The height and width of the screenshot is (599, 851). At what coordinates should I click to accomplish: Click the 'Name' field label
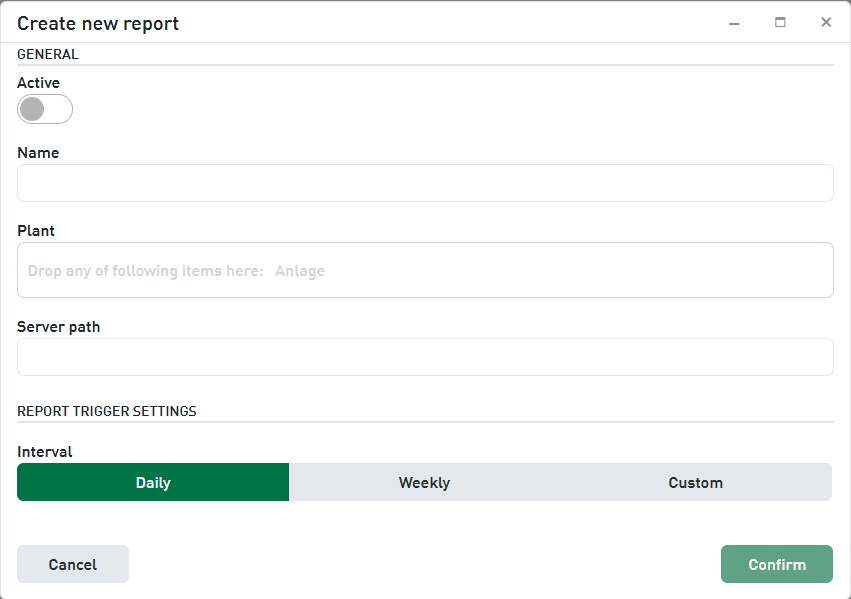coord(38,153)
